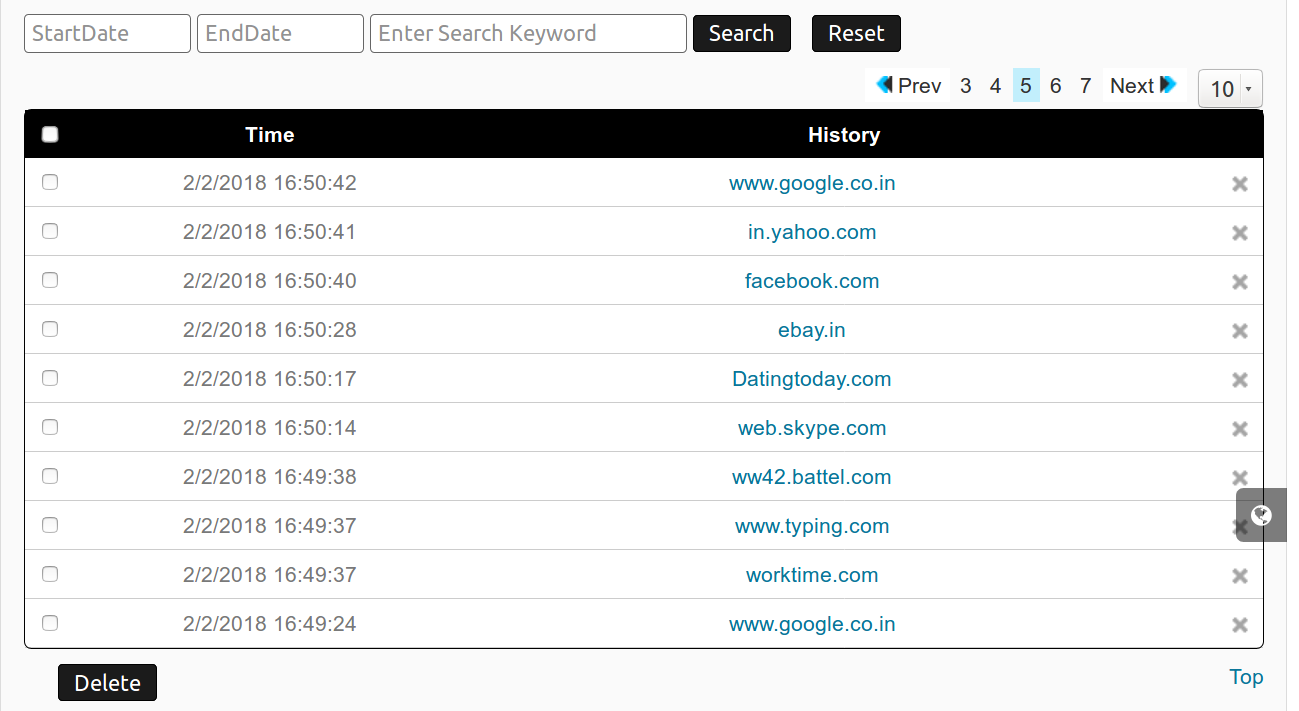The width and height of the screenshot is (1299, 711).
Task: Open the web.skype.com link
Action: click(812, 428)
